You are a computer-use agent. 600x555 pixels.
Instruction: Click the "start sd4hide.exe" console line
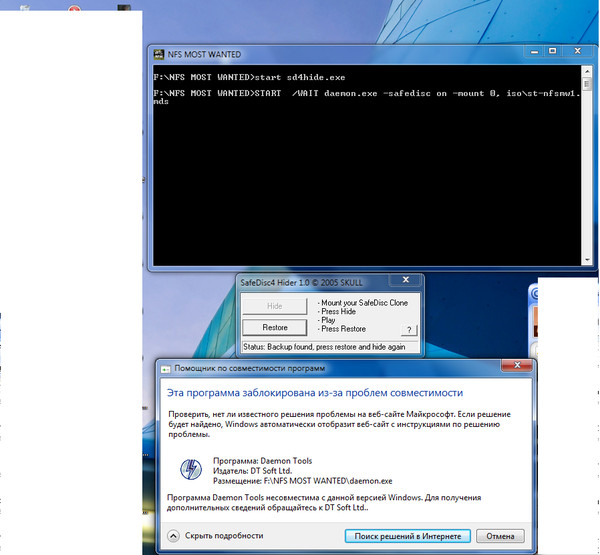(249, 77)
